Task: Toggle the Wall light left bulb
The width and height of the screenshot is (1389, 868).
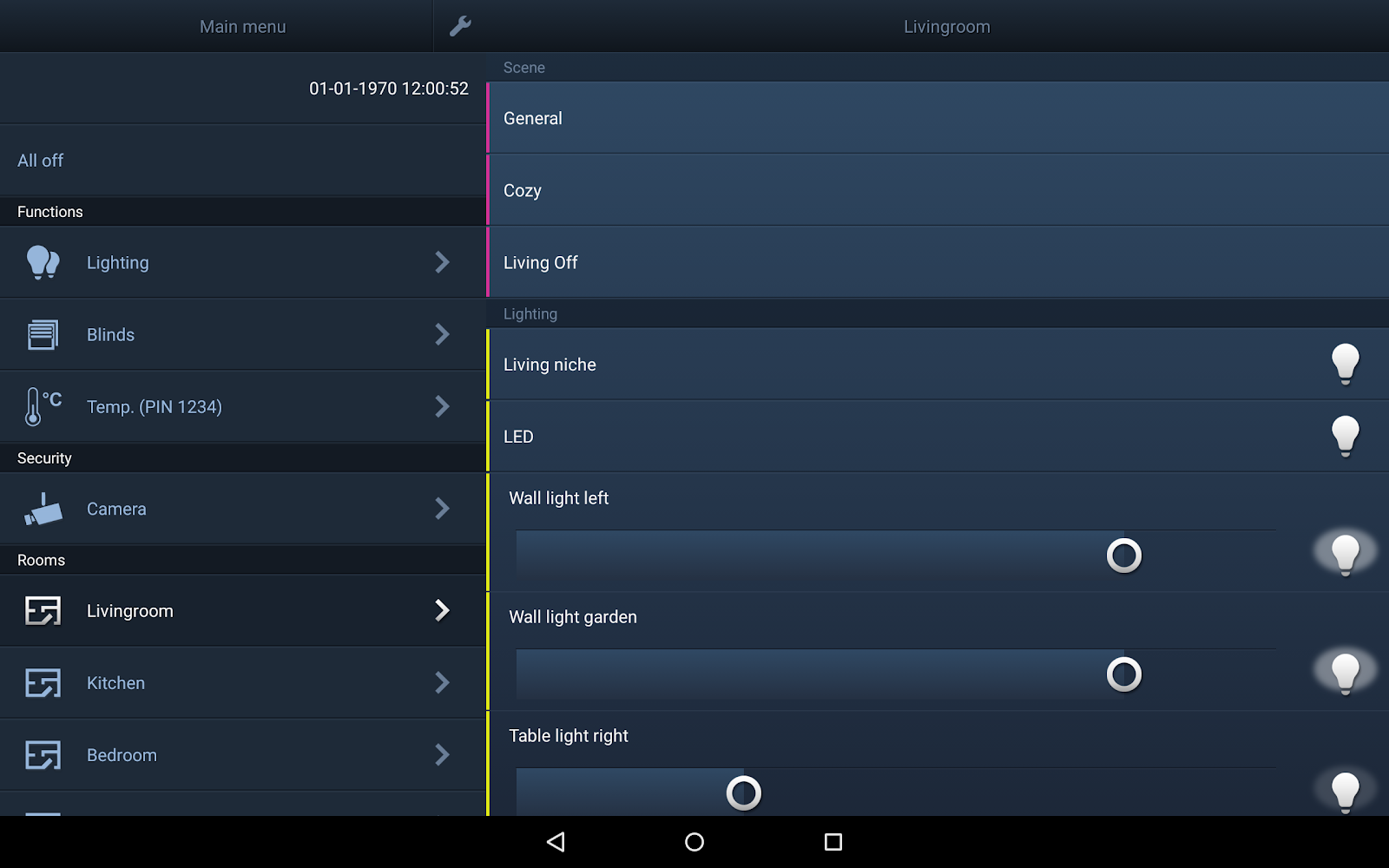Action: pyautogui.click(x=1346, y=554)
